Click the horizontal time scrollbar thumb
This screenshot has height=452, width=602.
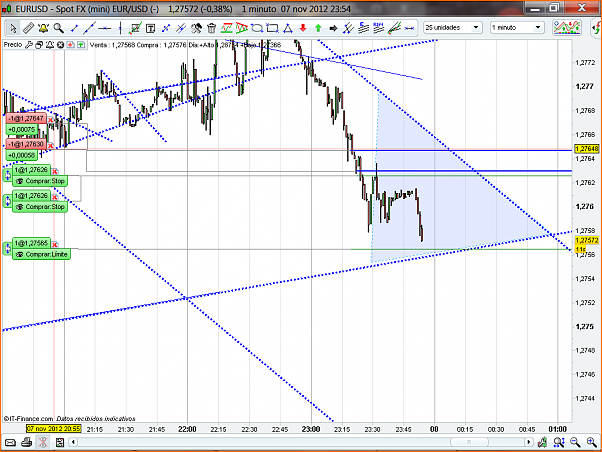click(x=468, y=442)
